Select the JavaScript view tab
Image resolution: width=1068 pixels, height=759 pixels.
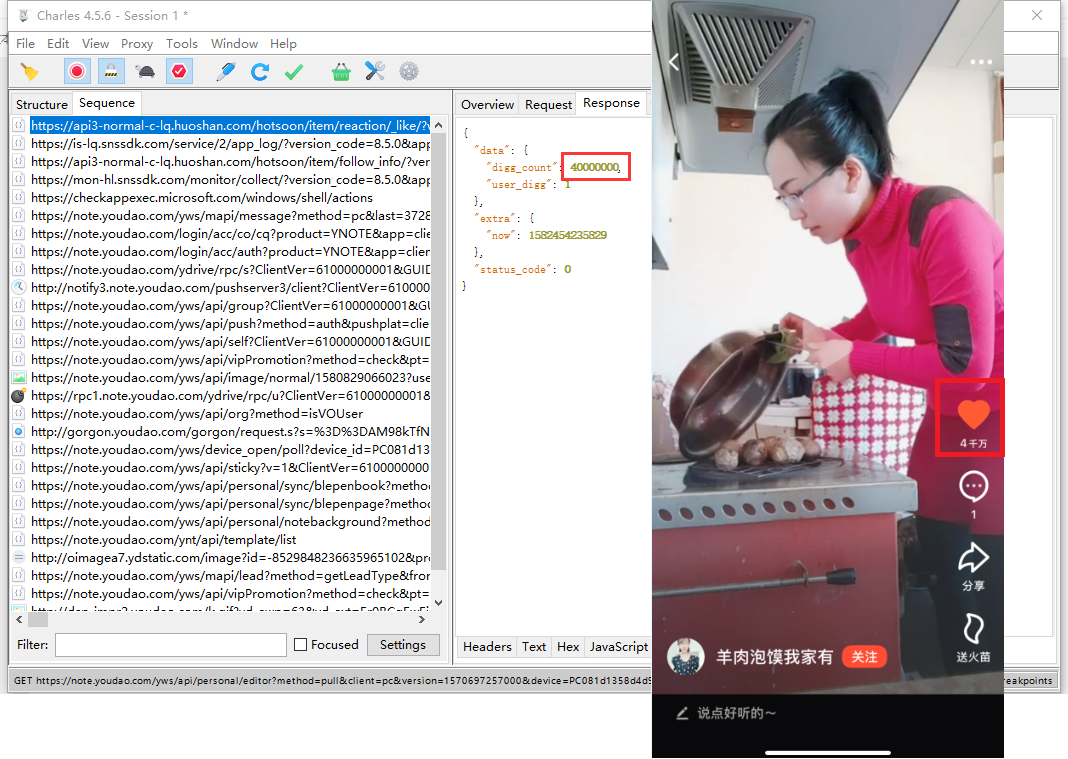pyautogui.click(x=618, y=647)
